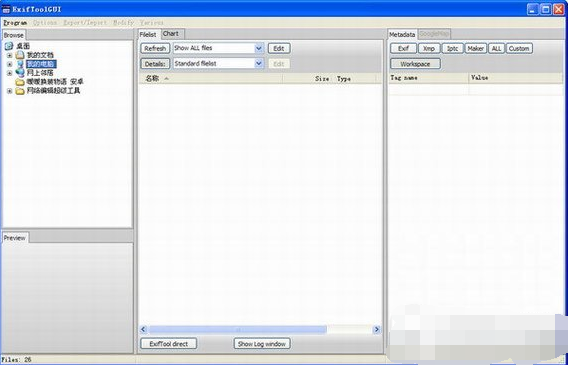The image size is (568, 365).
Task: Click the scrollbar left arrow
Action: 143,330
